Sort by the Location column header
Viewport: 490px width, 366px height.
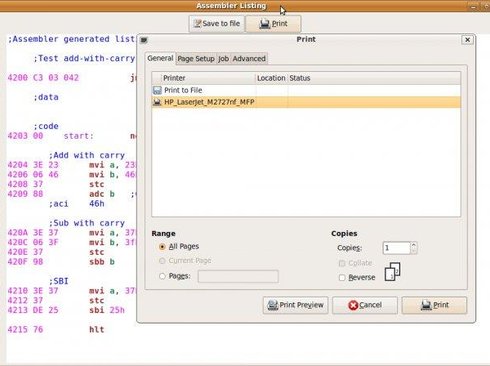tap(271, 78)
